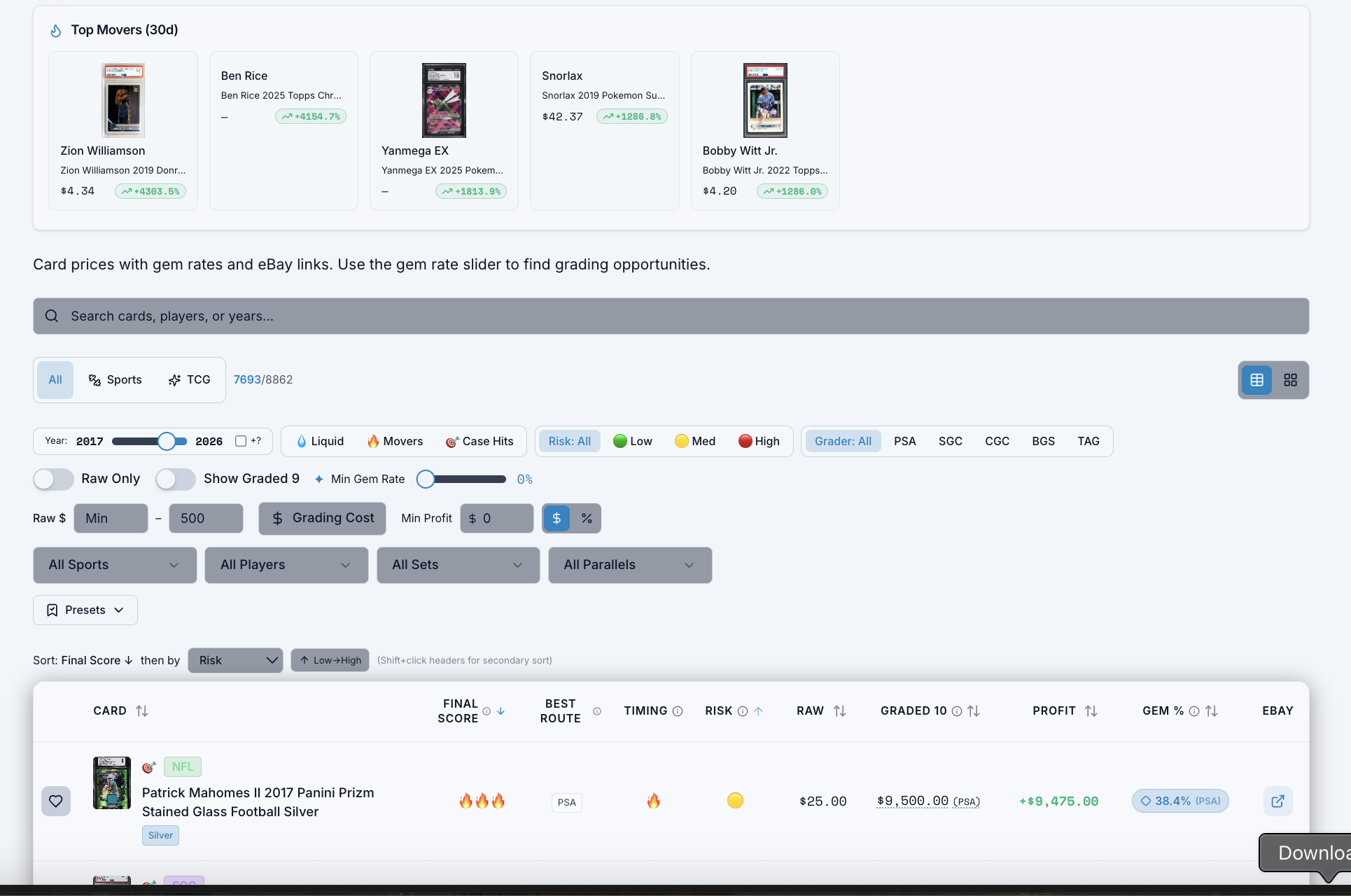Switch to grid card view

point(1290,379)
